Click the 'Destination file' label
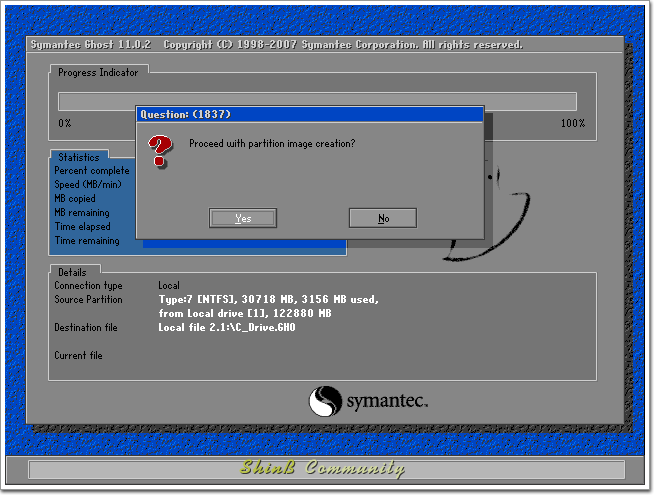The height and width of the screenshot is (495, 654). pyautogui.click(x=86, y=327)
